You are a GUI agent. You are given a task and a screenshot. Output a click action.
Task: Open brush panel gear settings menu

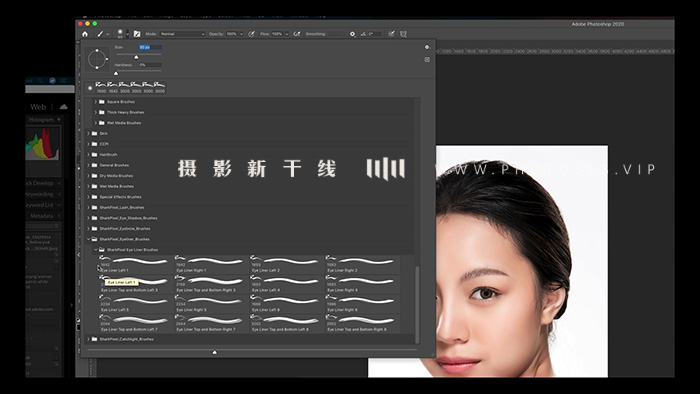[427, 47]
